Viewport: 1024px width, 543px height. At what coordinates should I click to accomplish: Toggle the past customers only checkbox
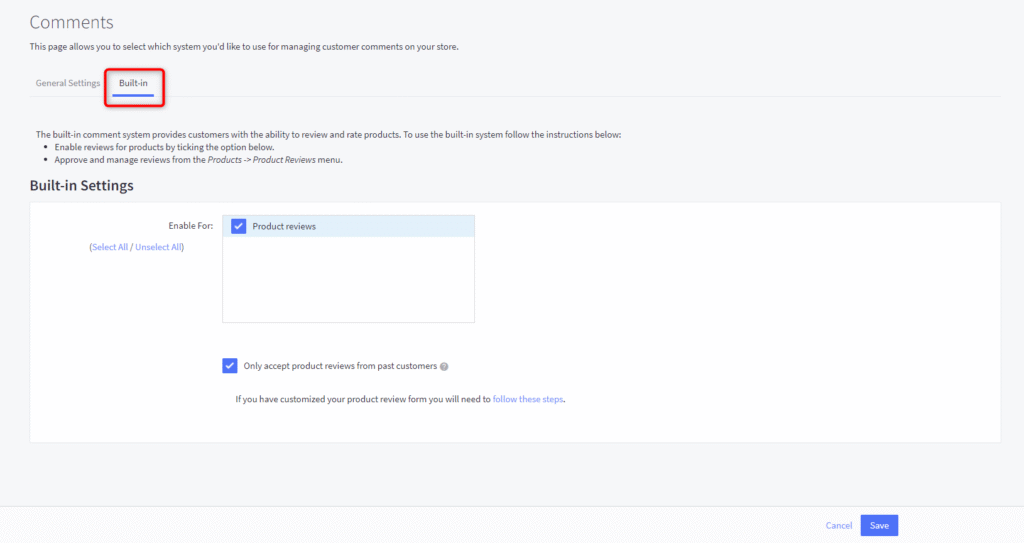pos(230,366)
